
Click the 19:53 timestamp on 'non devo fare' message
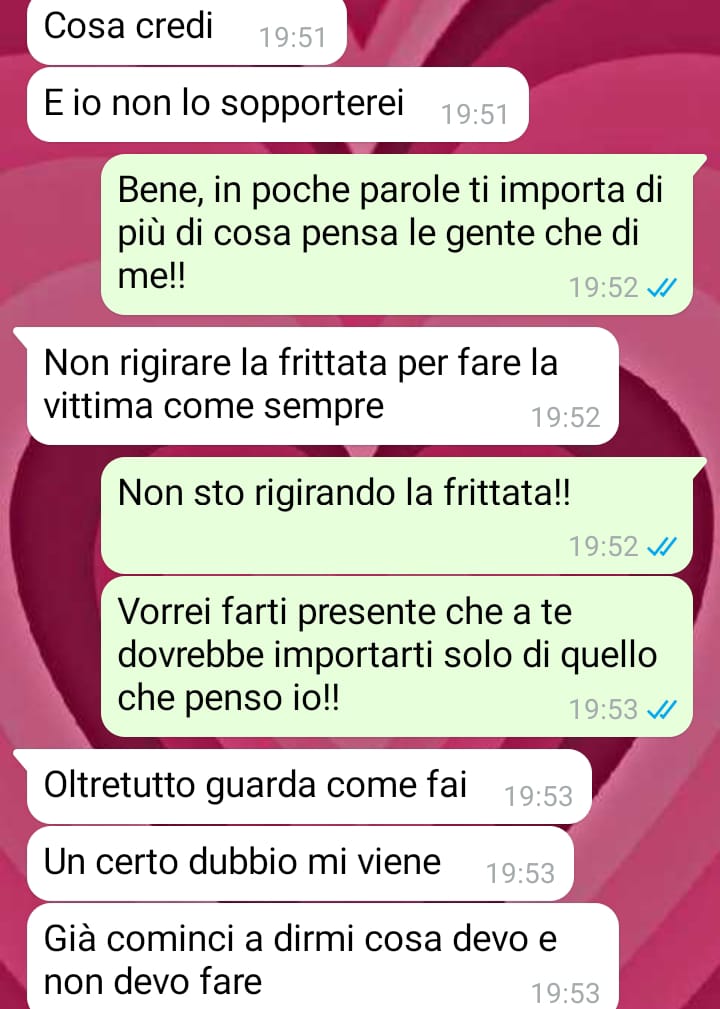pos(565,994)
